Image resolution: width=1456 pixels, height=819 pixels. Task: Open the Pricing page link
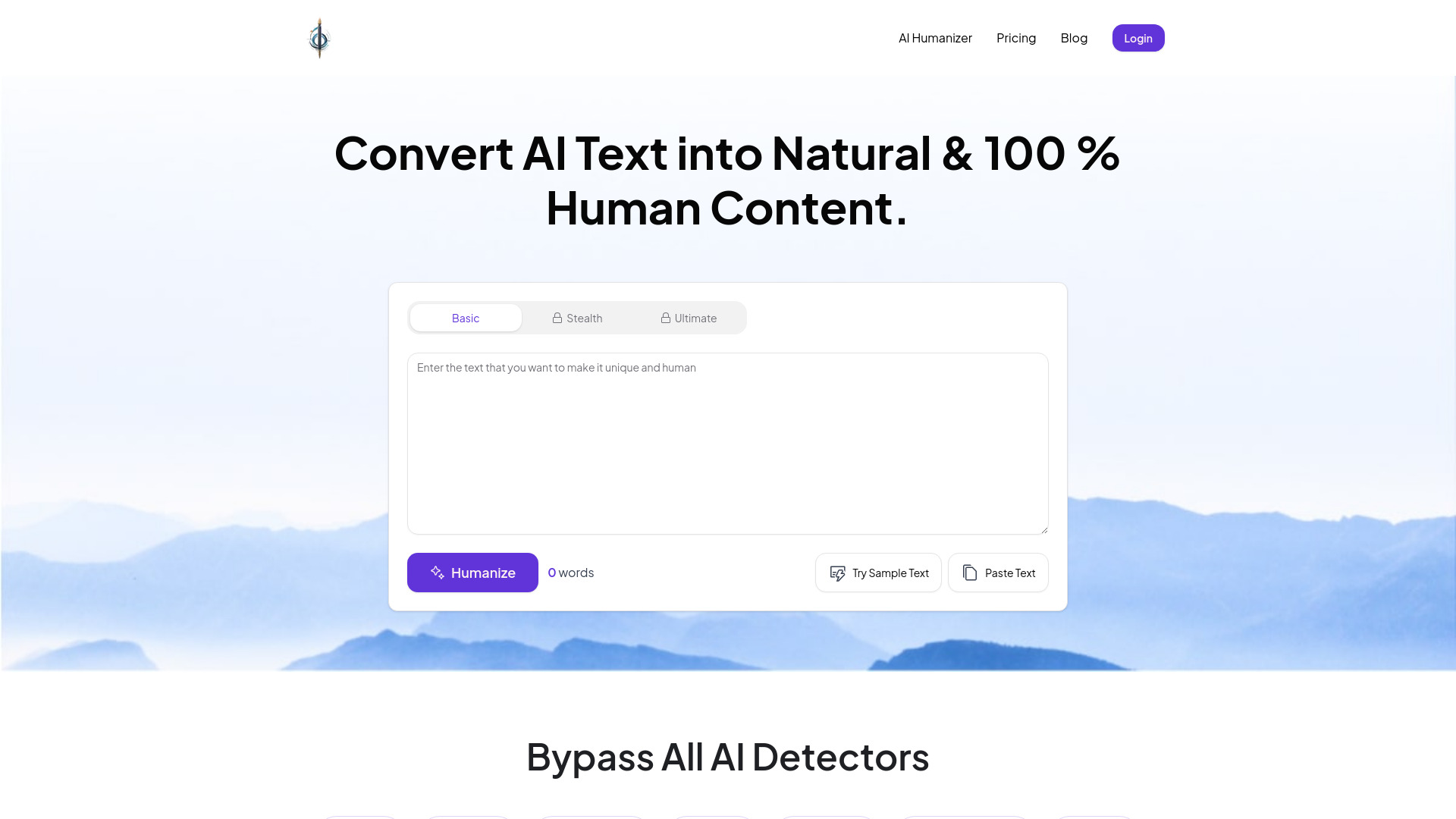[1016, 37]
